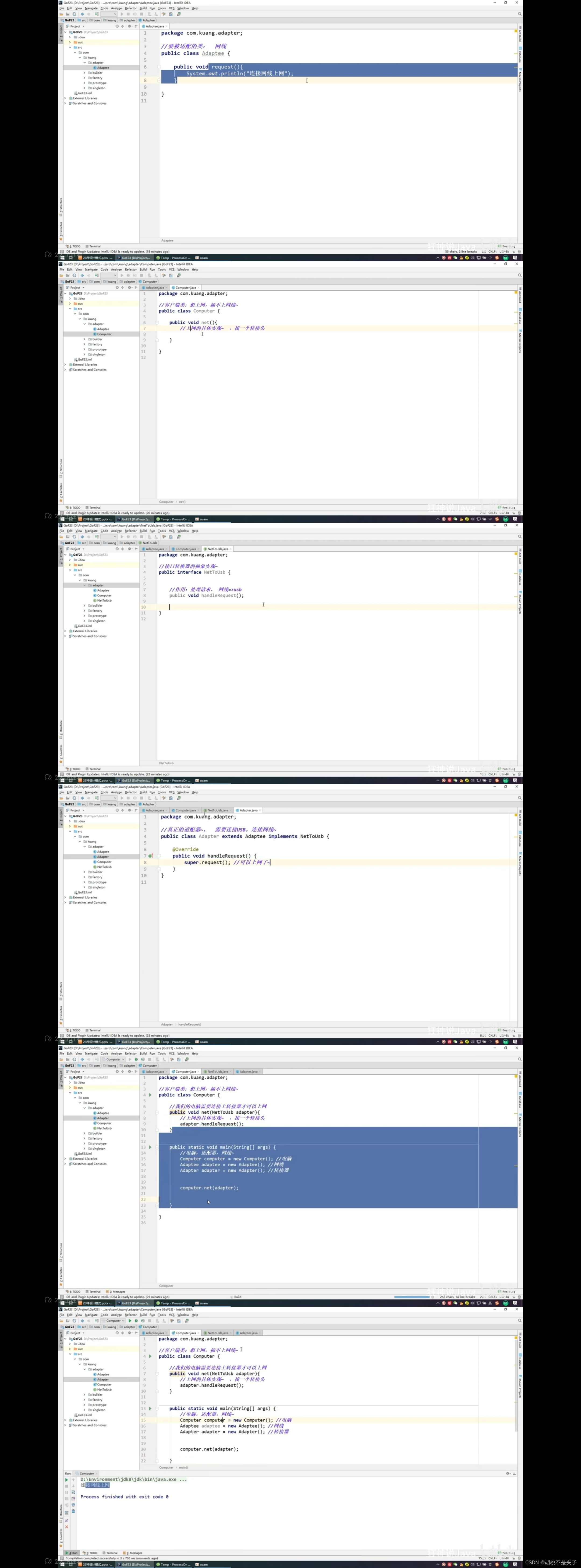Click Debug toolbar icon in the Run output window
Screen dimensions: 581x1568
136,1321
